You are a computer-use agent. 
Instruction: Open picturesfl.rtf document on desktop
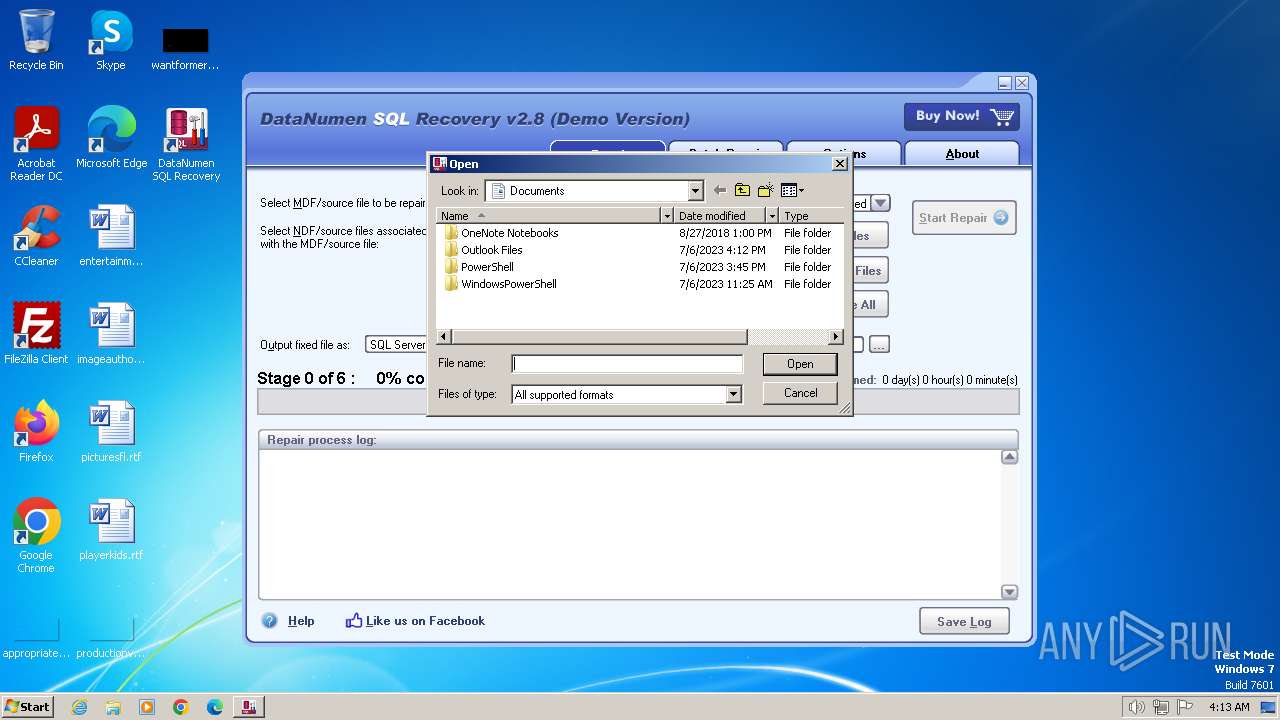click(111, 432)
